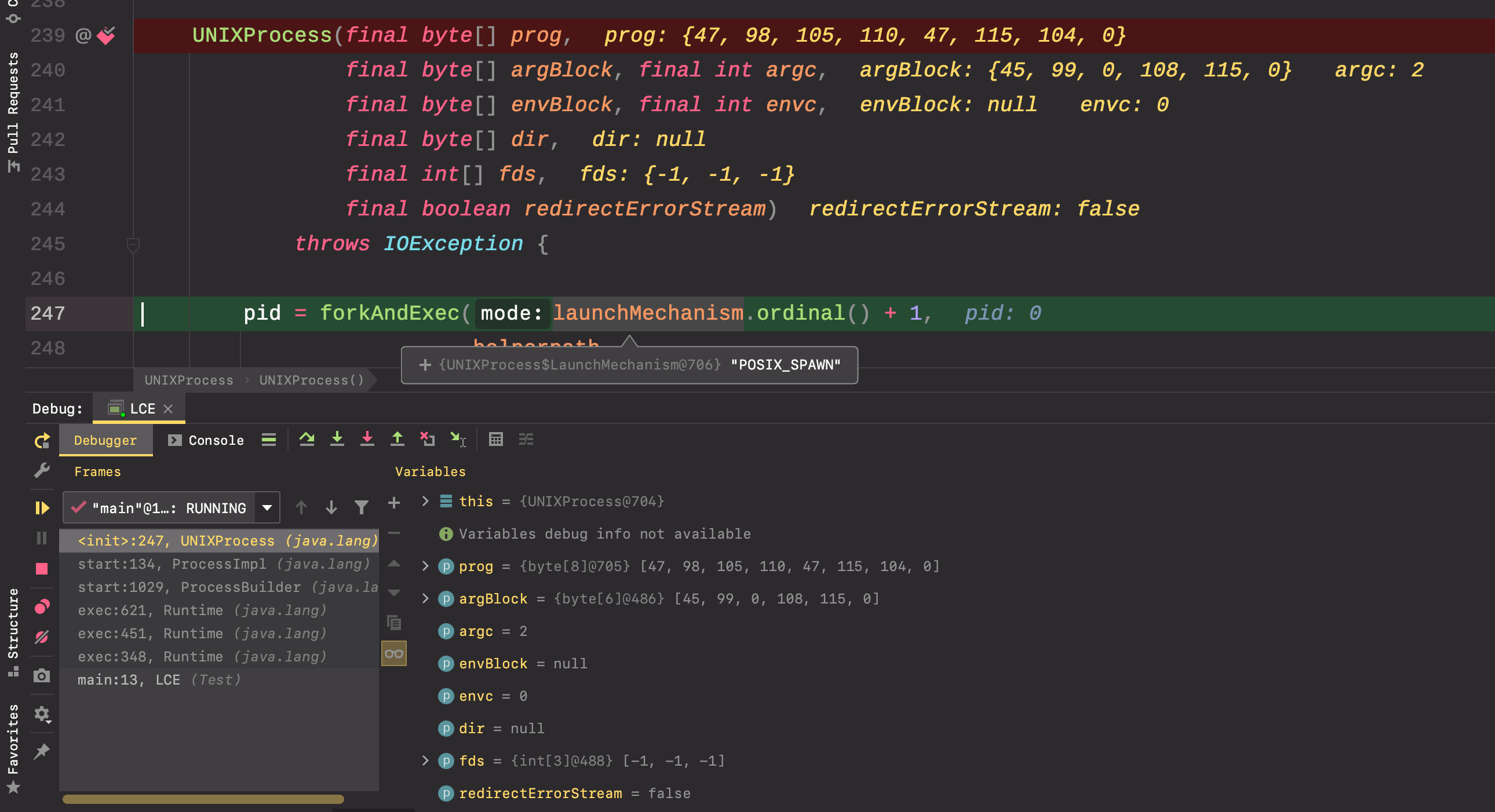This screenshot has width=1495, height=812.
Task: Expand the fds int array
Action: [425, 761]
